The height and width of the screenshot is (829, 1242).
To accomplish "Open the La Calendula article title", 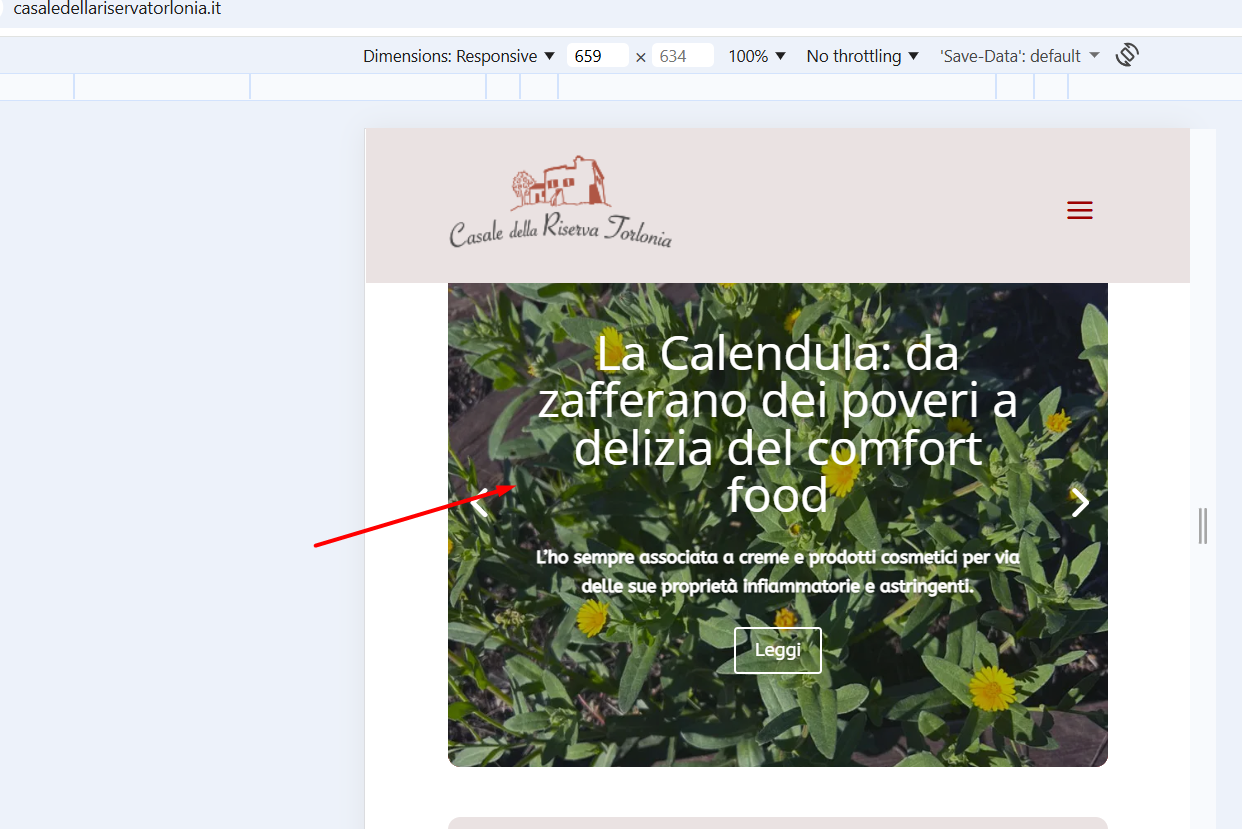I will 777,424.
